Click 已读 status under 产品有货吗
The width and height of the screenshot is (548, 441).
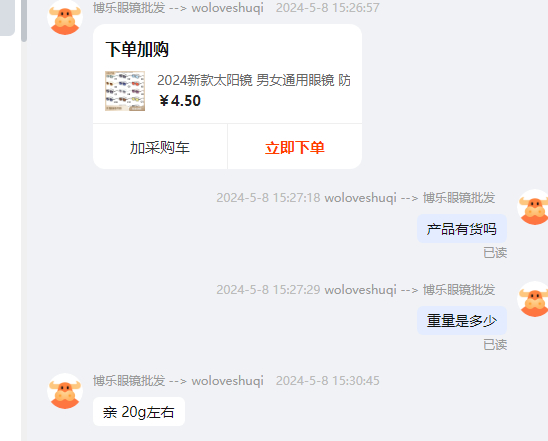(495, 253)
